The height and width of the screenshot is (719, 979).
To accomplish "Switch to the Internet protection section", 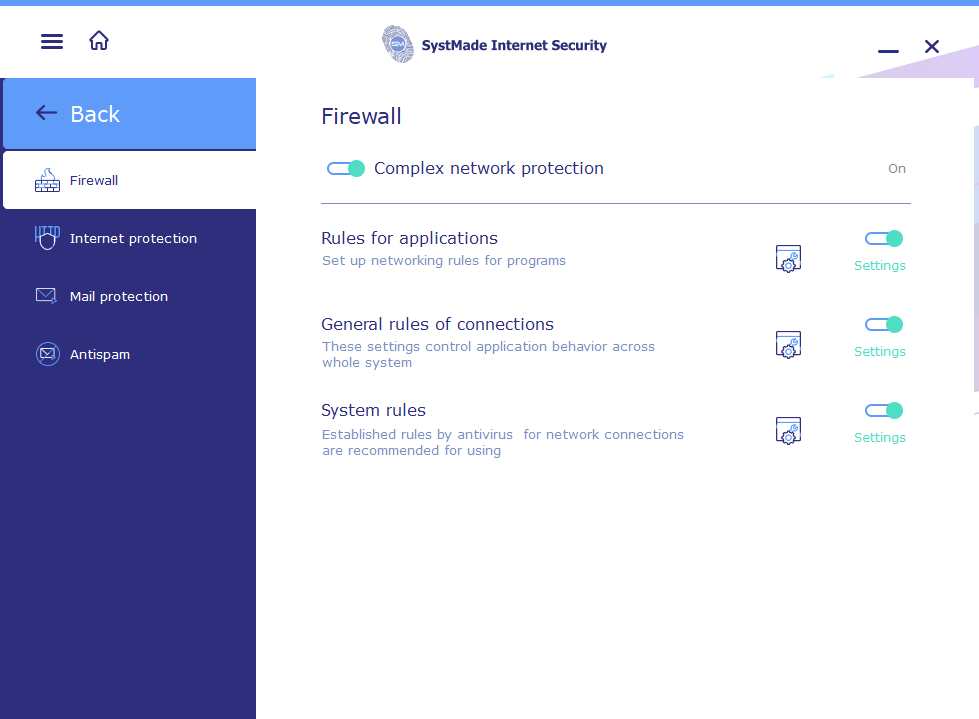I will click(133, 238).
